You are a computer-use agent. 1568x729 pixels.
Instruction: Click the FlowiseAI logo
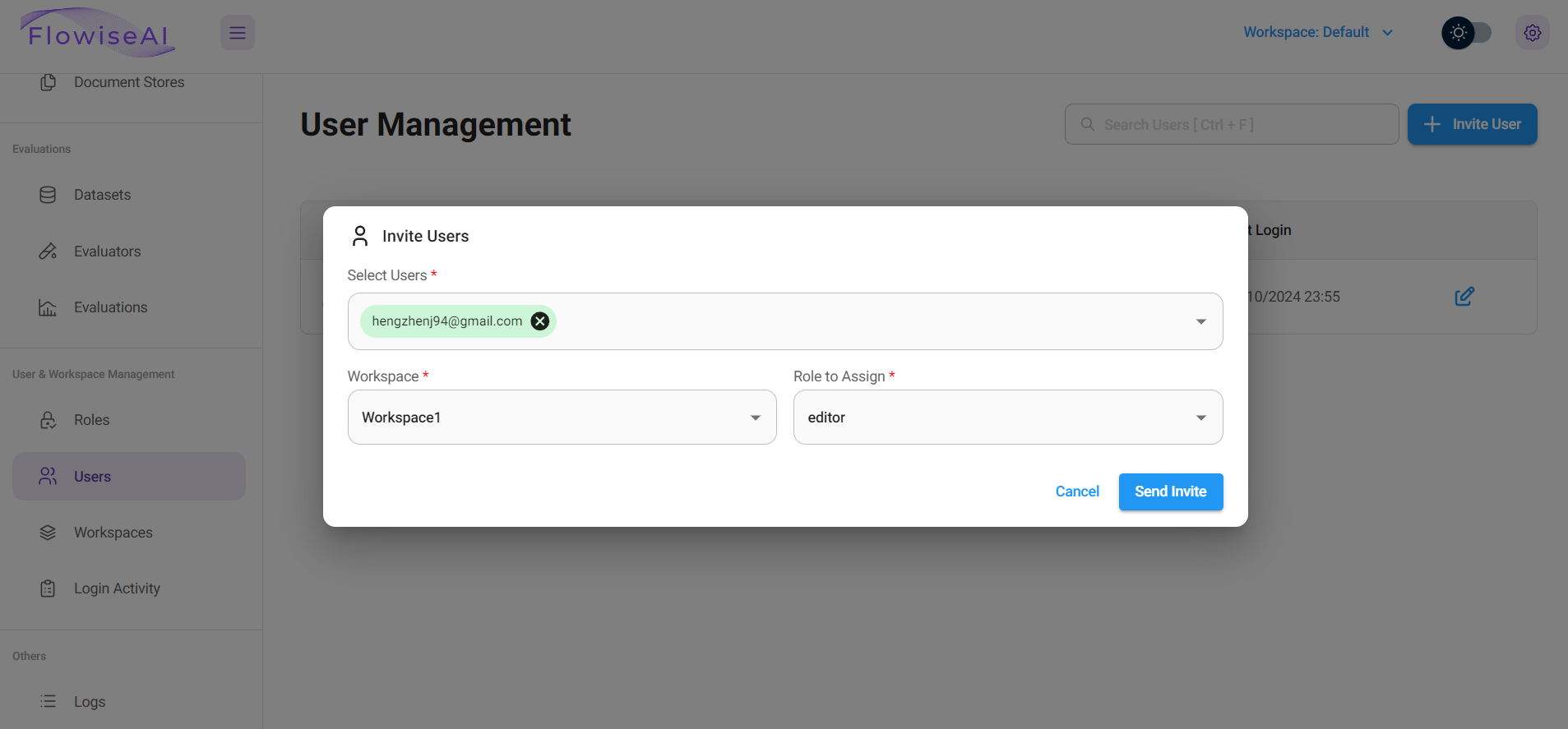click(x=98, y=34)
